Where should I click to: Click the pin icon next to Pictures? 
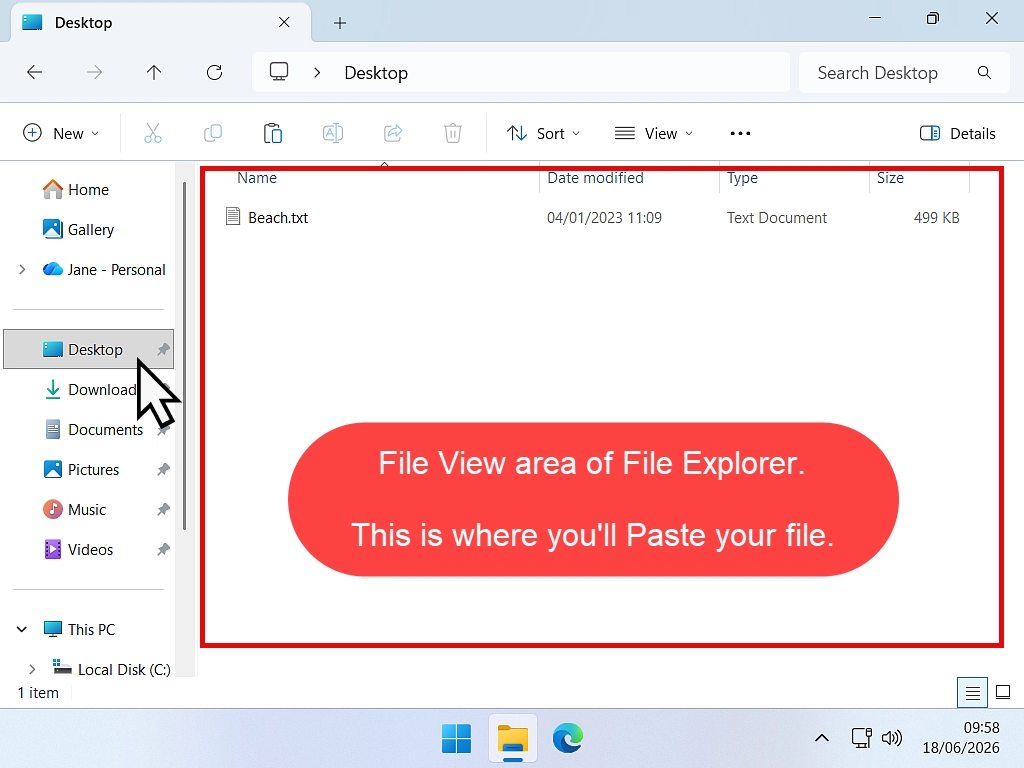point(163,470)
